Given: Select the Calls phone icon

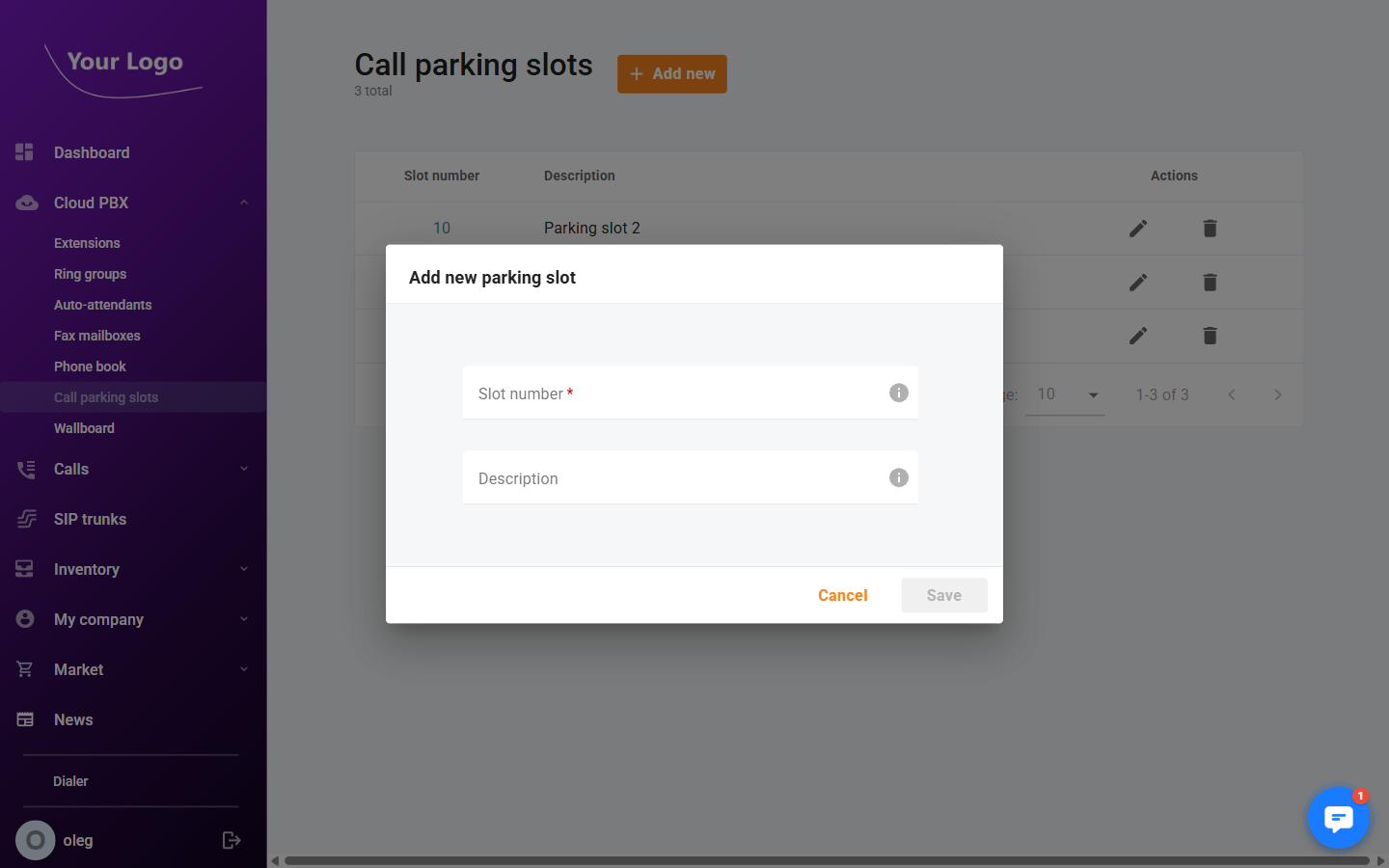Looking at the screenshot, I should [x=25, y=469].
